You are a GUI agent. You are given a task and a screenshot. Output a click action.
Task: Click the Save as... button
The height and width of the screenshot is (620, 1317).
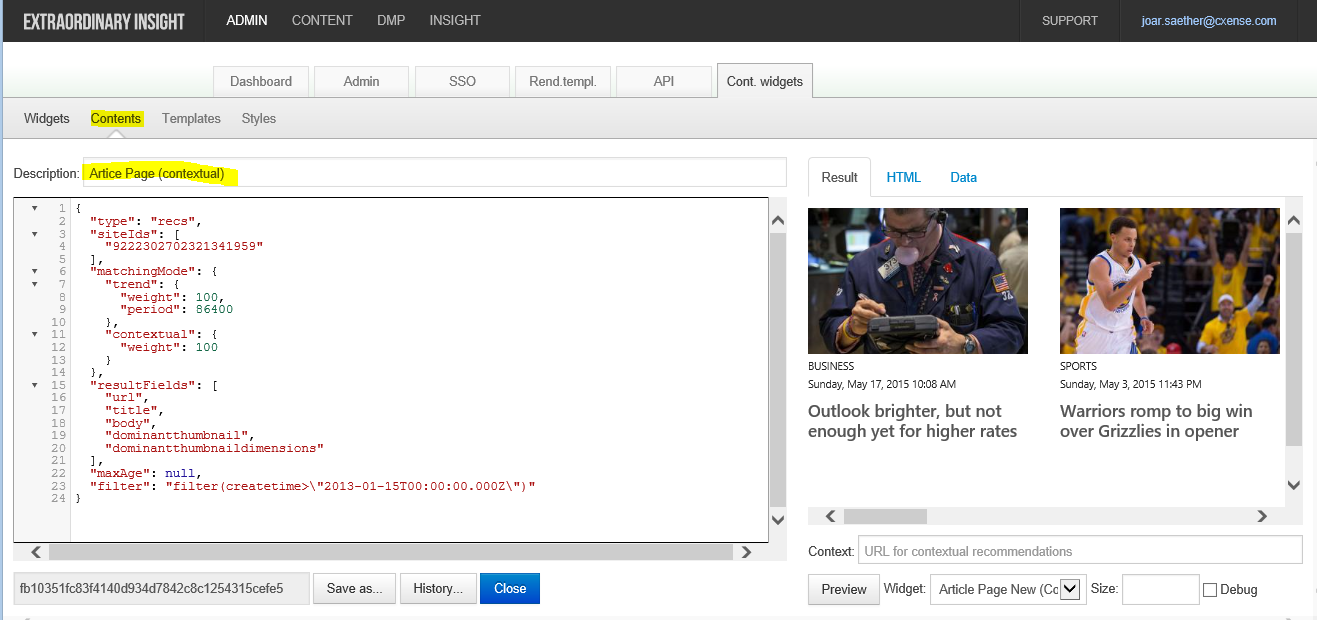click(355, 588)
